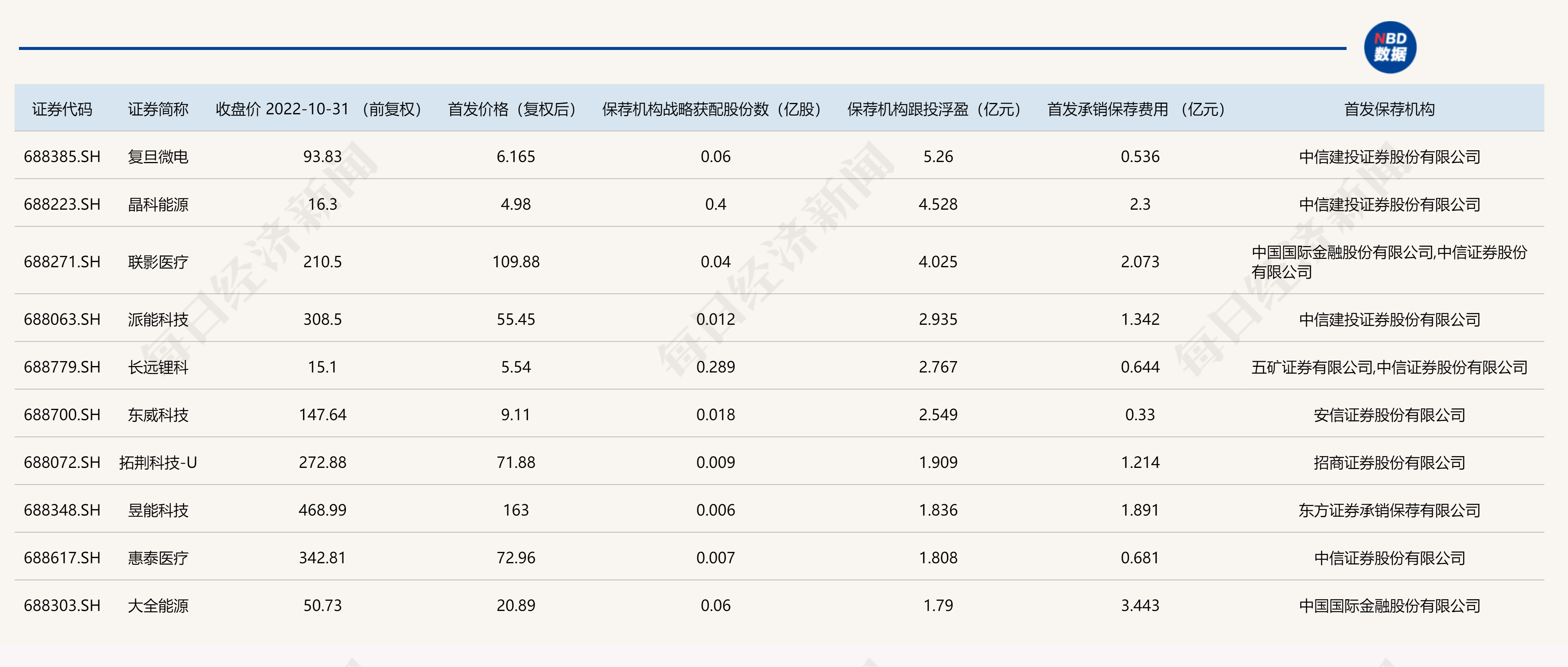
Task: Click closing price 50.73
Action: 323,605
